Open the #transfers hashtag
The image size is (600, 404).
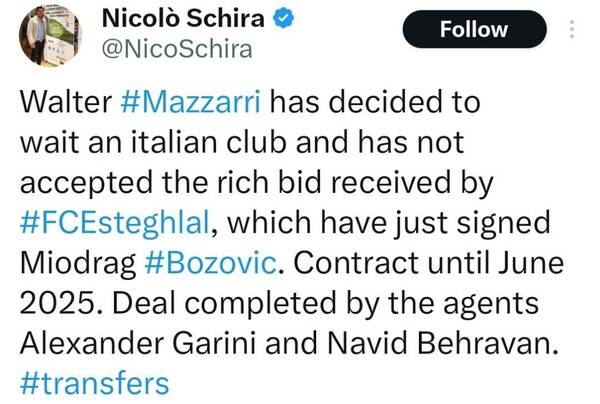coord(94,382)
